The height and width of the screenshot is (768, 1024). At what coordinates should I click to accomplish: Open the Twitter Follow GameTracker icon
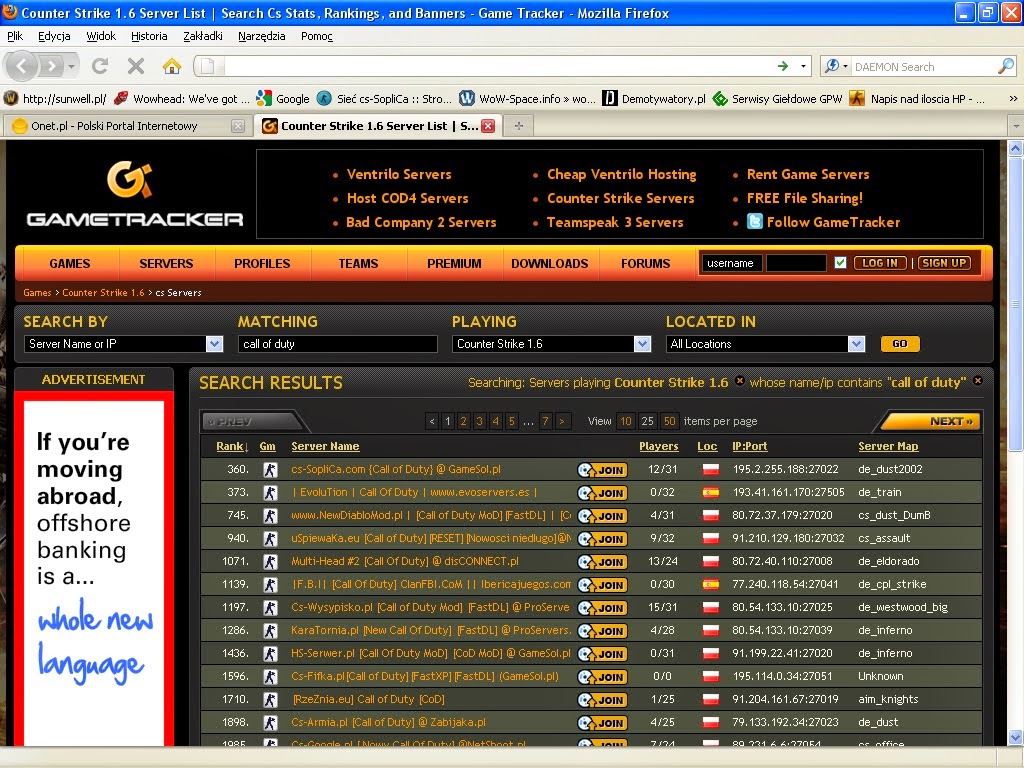point(755,222)
